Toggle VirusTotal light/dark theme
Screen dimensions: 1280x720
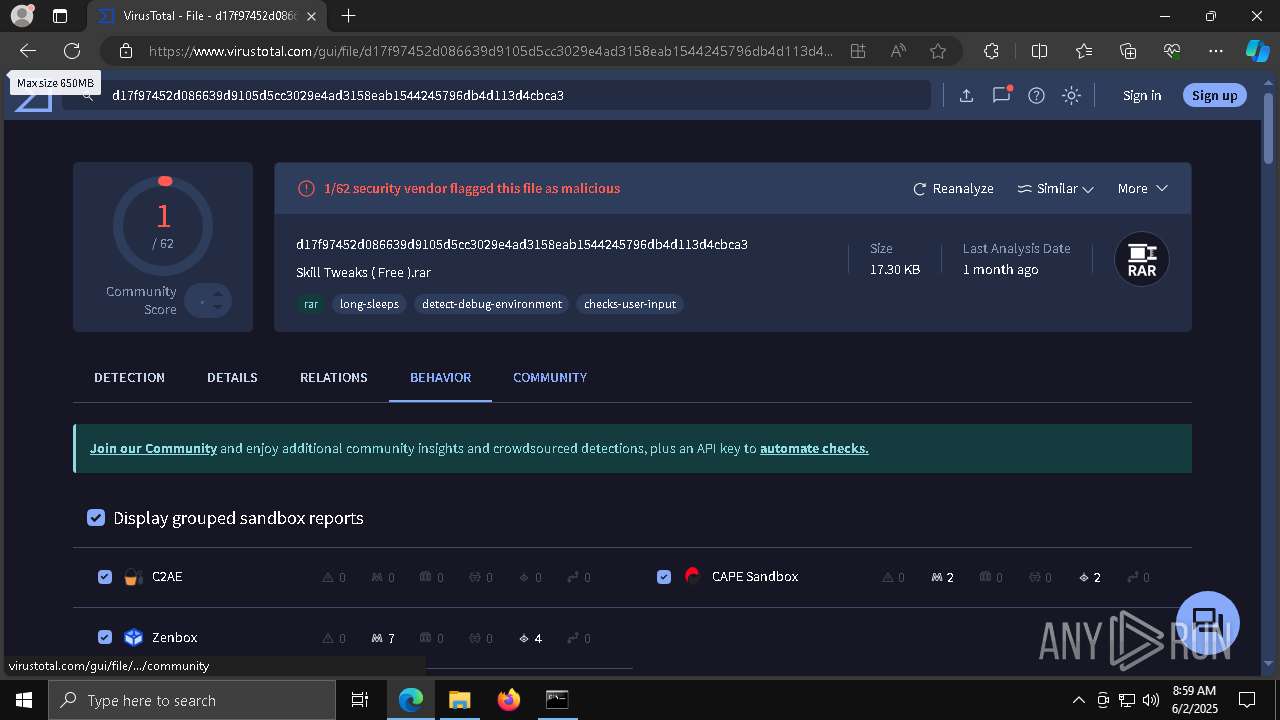click(x=1071, y=95)
